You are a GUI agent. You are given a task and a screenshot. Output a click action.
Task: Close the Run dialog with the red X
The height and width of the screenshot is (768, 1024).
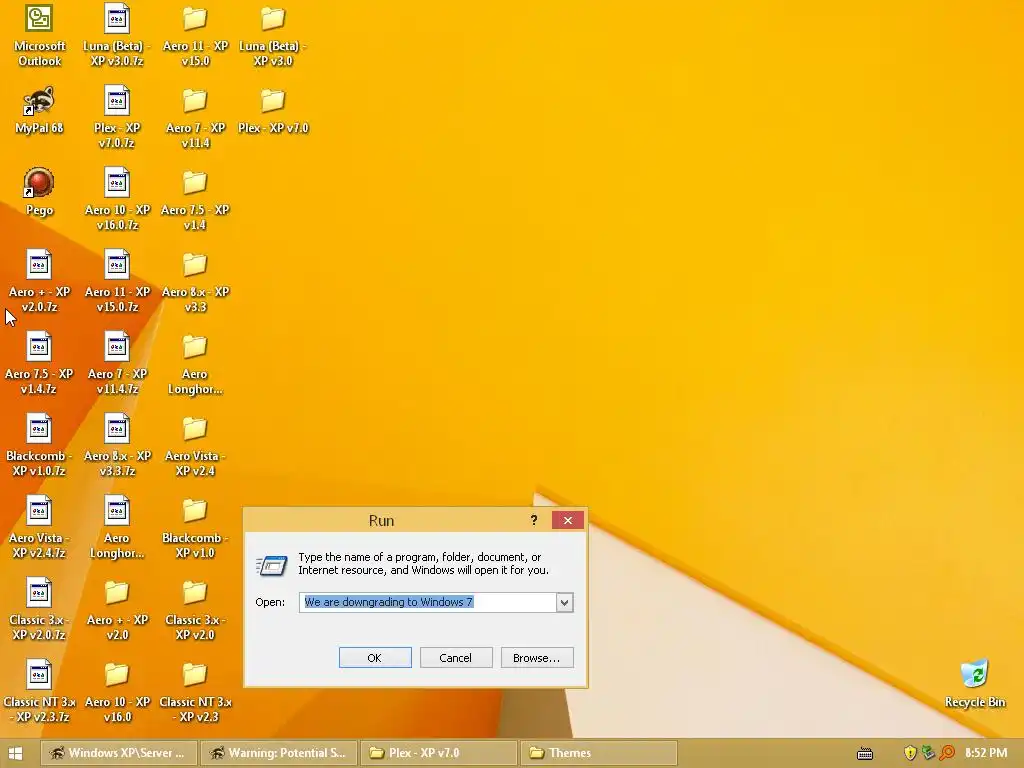568,520
